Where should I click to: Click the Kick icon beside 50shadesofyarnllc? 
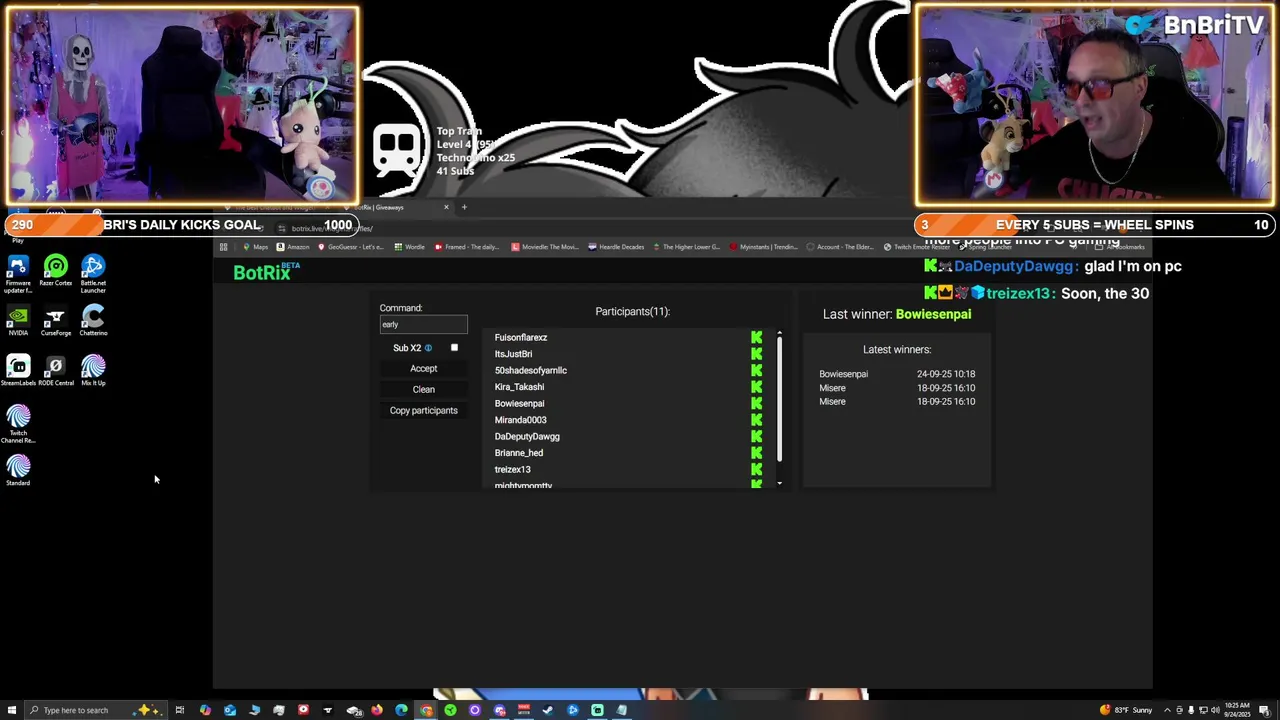point(757,371)
